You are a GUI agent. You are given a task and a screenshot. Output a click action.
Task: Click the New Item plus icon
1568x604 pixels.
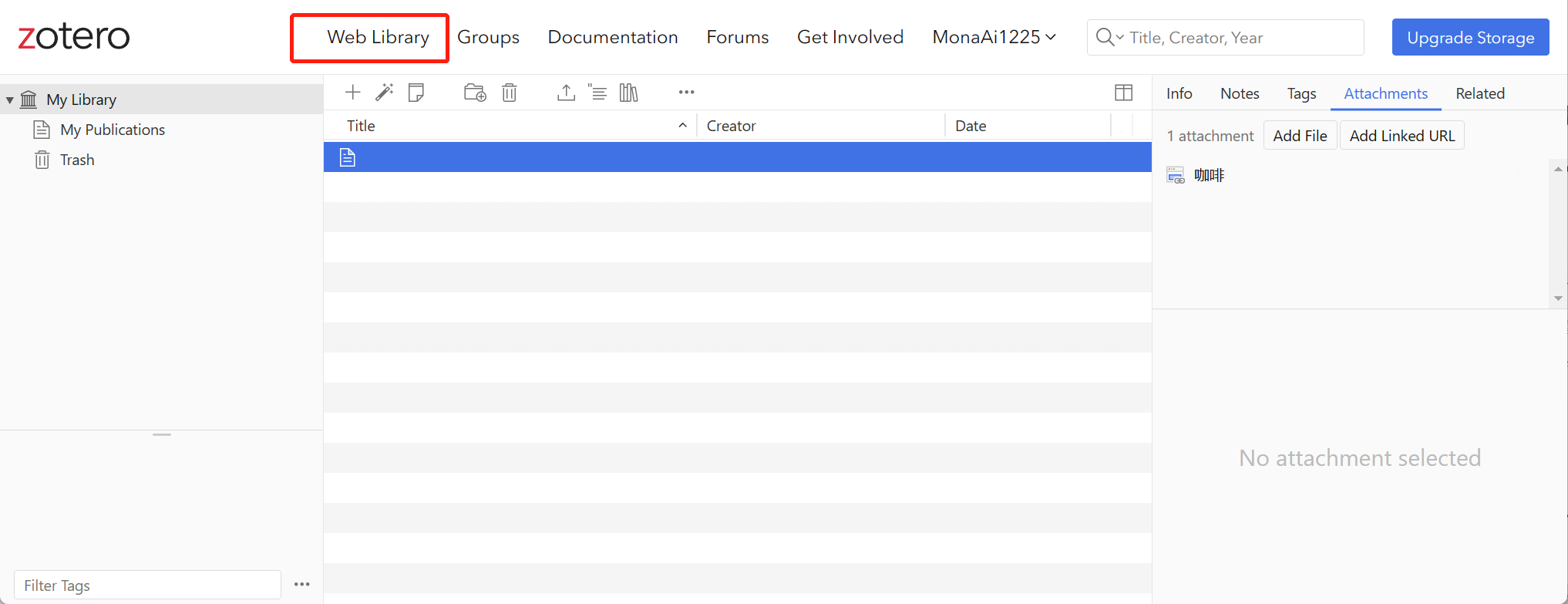pos(352,93)
